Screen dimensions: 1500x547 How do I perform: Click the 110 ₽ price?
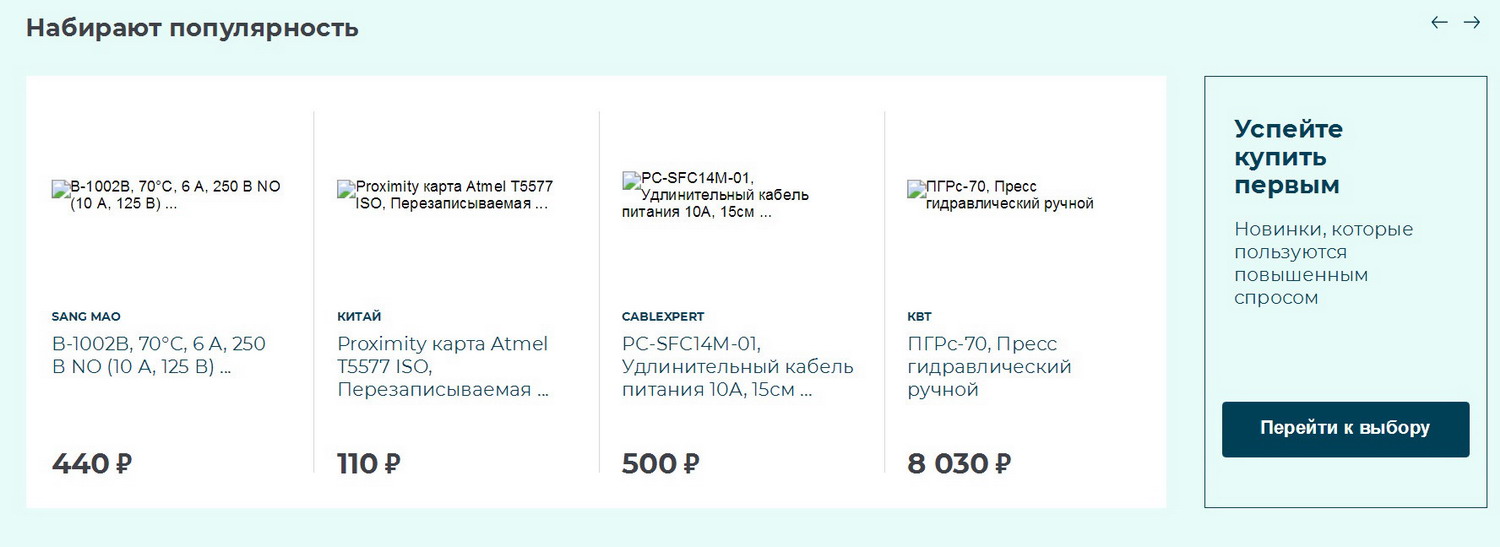(x=369, y=464)
